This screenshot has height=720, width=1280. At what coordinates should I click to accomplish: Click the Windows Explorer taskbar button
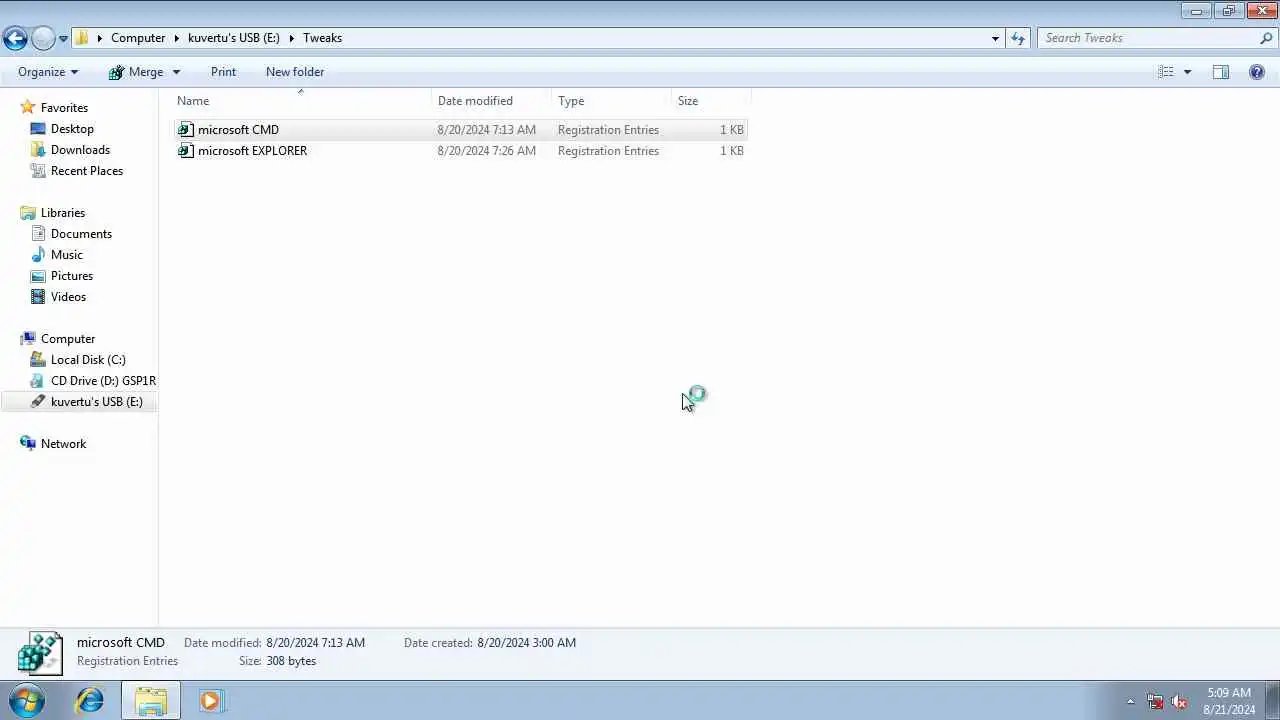click(151, 700)
